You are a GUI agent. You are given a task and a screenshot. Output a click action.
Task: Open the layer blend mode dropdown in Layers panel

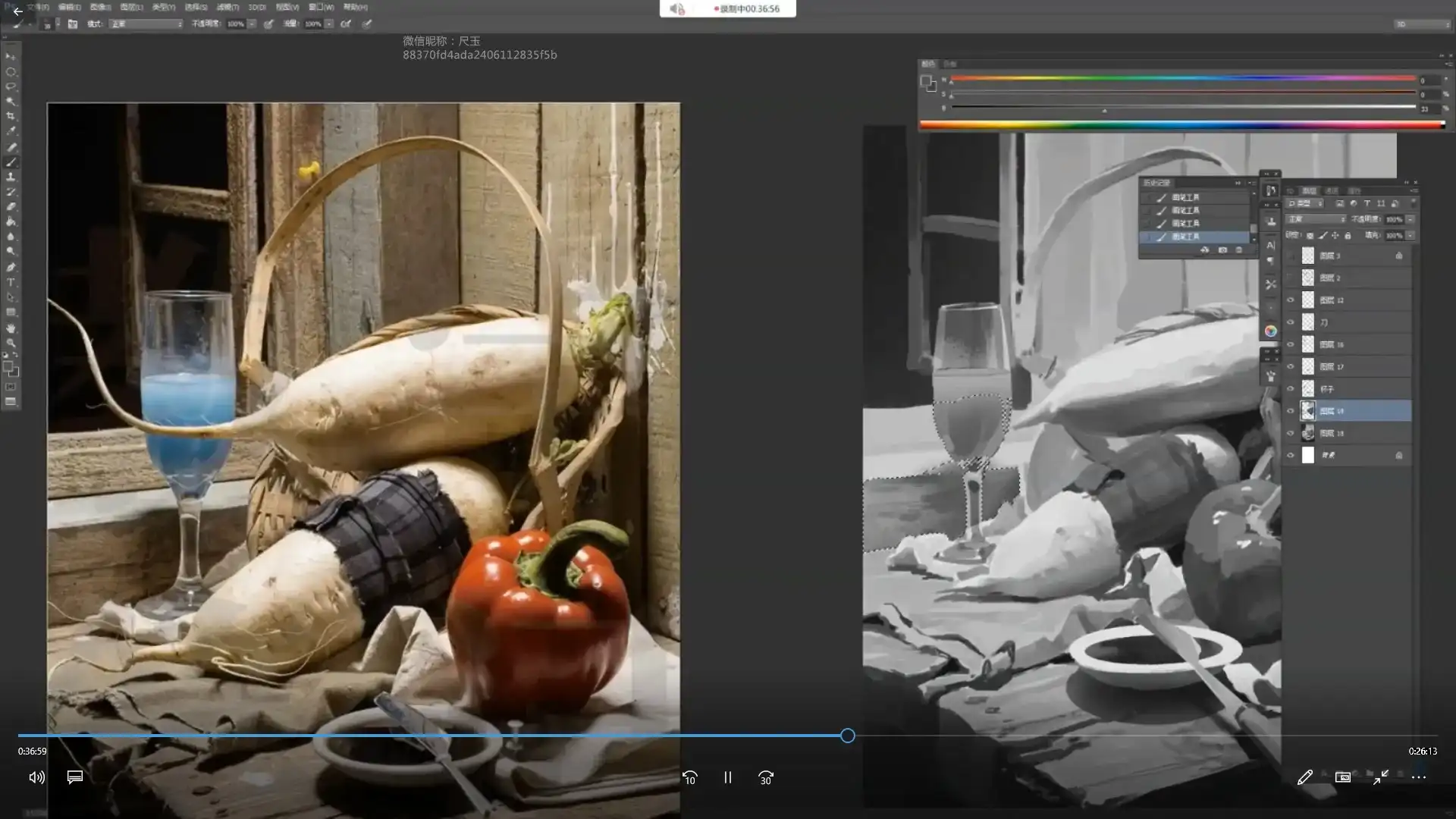(1316, 219)
